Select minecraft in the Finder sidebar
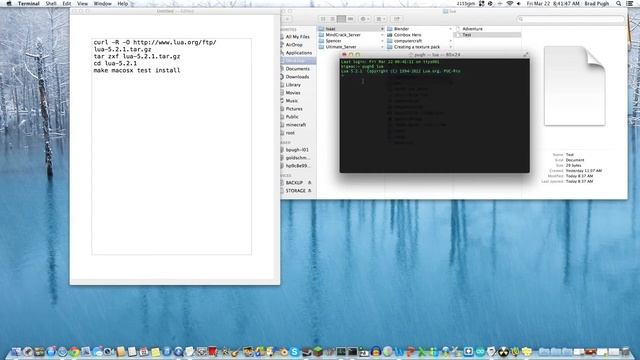This screenshot has height=360, width=640. [295, 125]
